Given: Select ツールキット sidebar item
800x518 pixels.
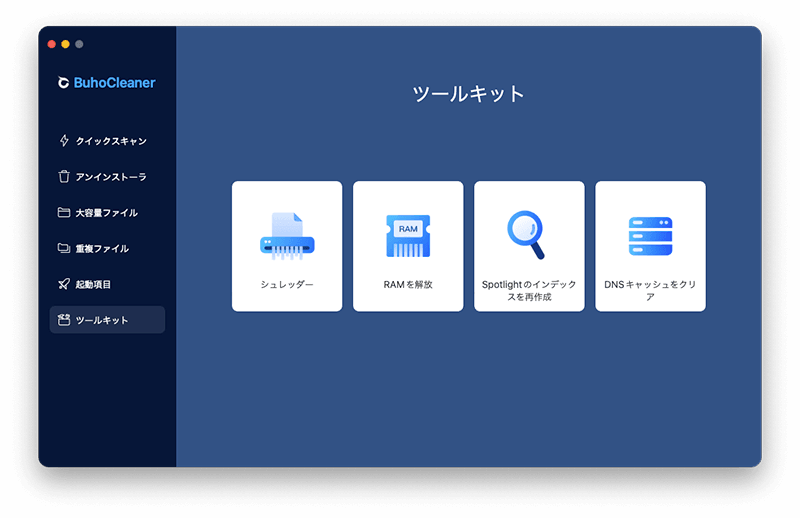Looking at the screenshot, I should coord(107,319).
